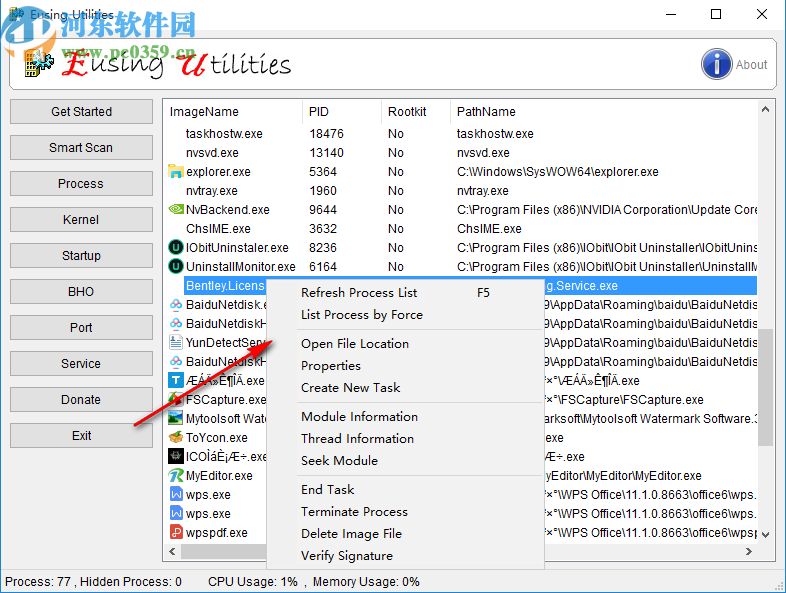
Task: Open the Process view
Action: point(81,183)
